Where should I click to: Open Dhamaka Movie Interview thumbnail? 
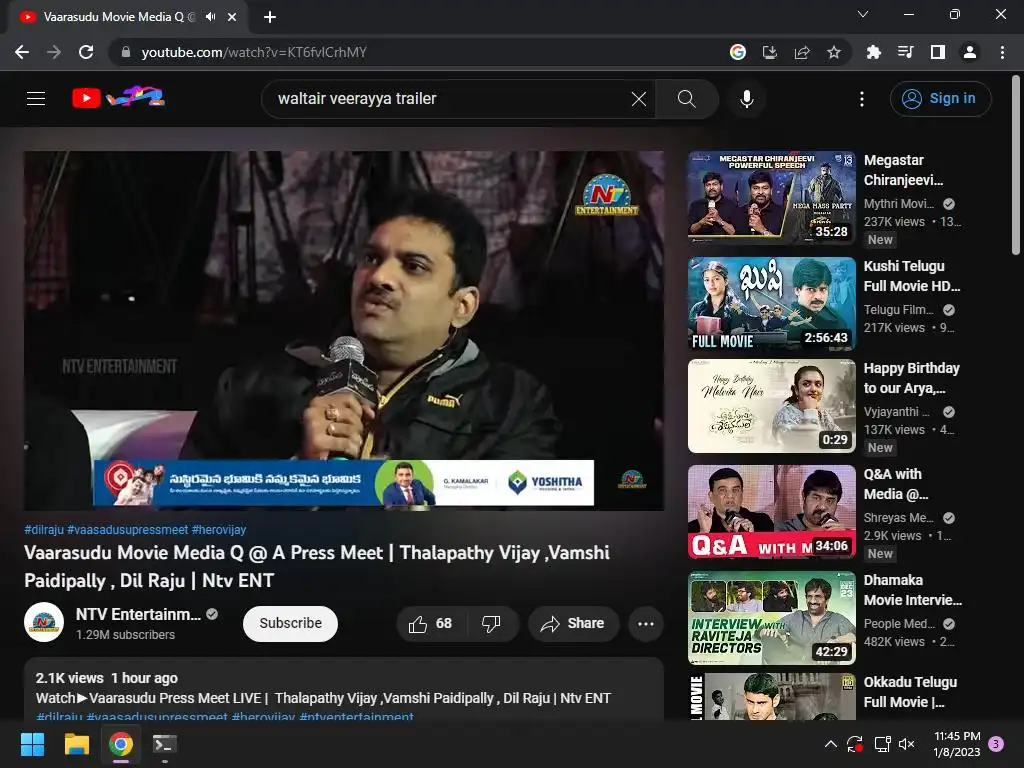point(771,618)
